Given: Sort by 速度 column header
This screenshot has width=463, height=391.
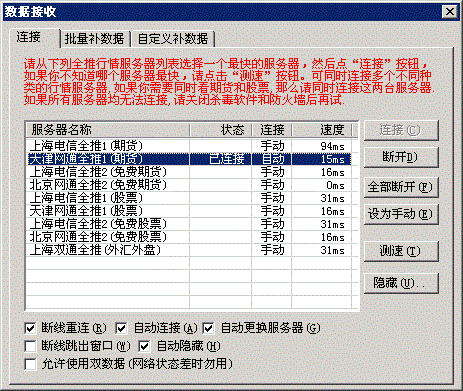Looking at the screenshot, I should point(322,130).
